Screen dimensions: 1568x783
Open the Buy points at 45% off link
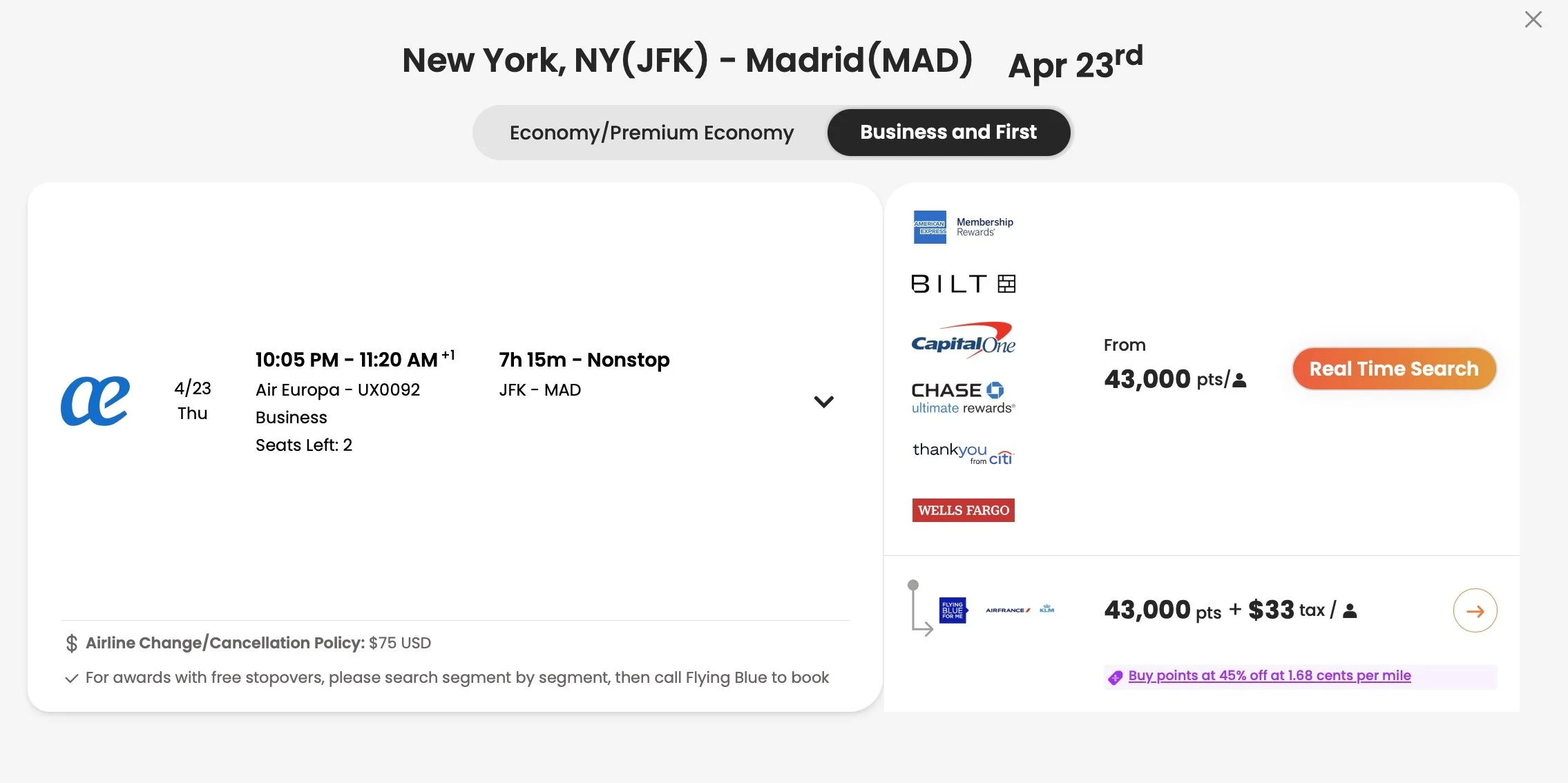[x=1269, y=676]
